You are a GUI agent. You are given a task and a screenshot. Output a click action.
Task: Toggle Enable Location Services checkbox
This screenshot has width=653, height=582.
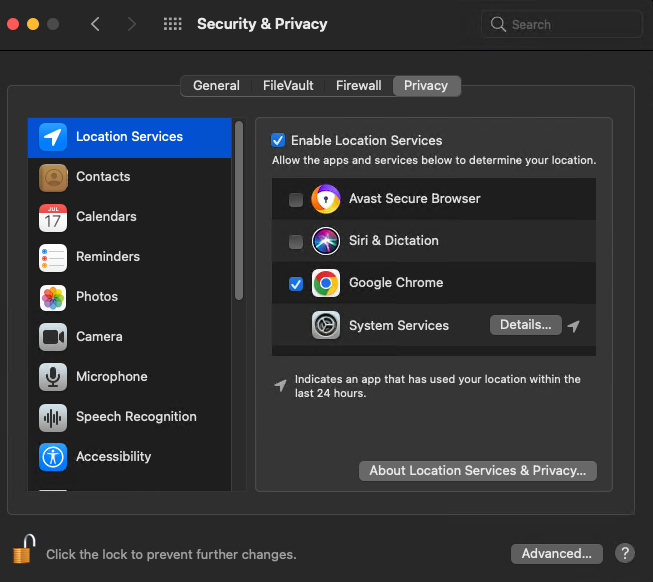click(x=278, y=140)
